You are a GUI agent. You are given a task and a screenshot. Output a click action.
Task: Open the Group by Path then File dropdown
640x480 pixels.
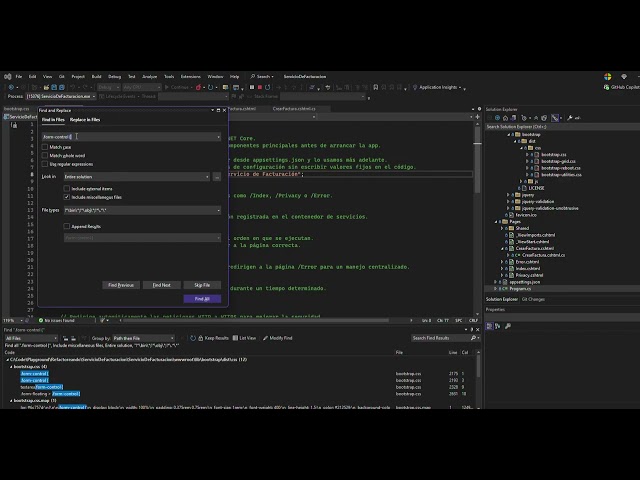(143, 338)
